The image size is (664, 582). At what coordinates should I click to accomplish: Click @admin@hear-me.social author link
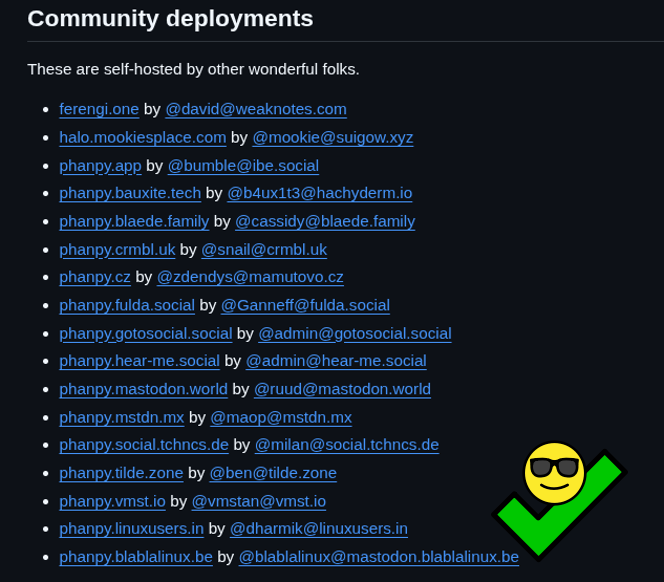pos(336,361)
